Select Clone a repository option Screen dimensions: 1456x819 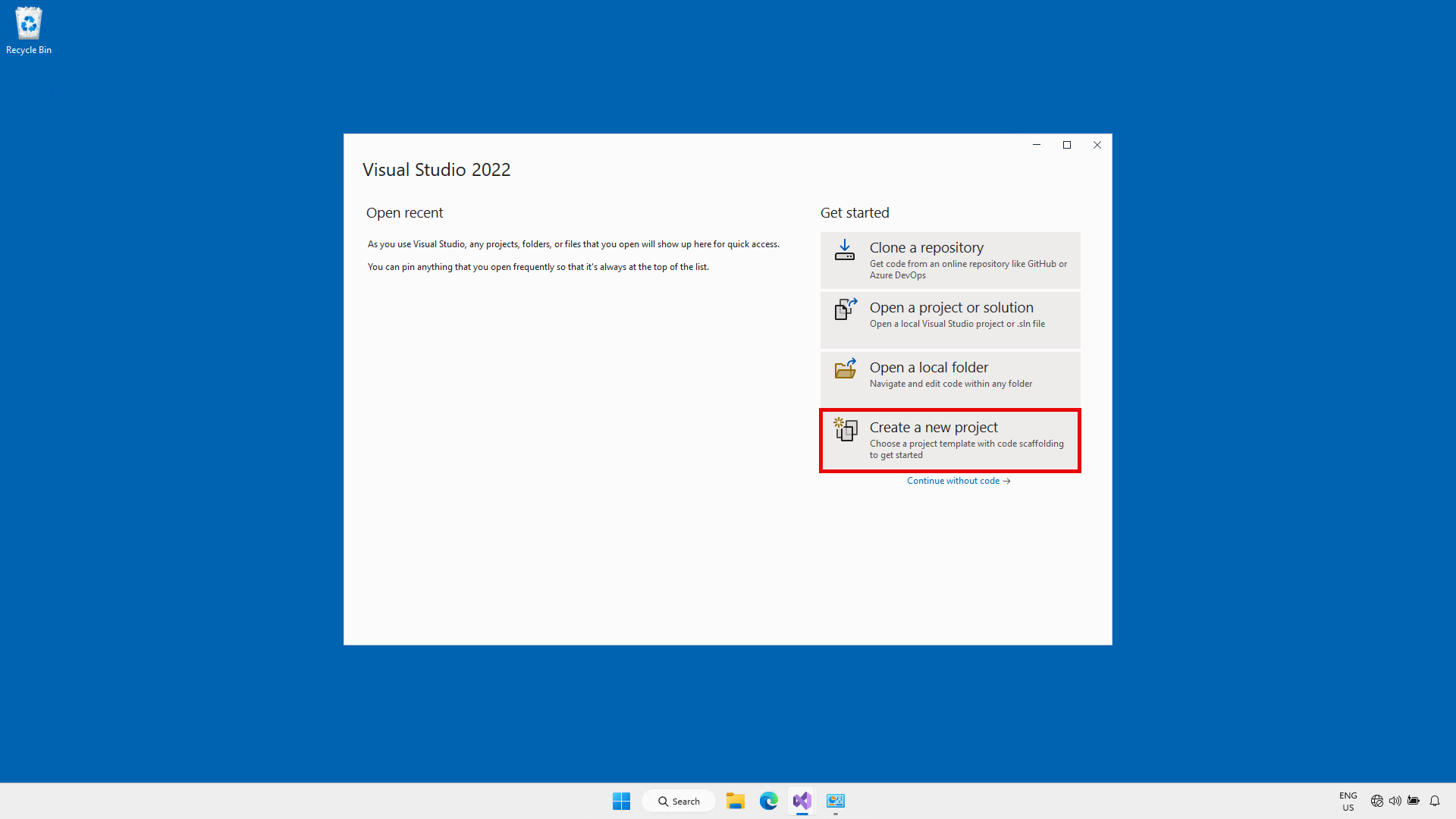pyautogui.click(x=949, y=260)
